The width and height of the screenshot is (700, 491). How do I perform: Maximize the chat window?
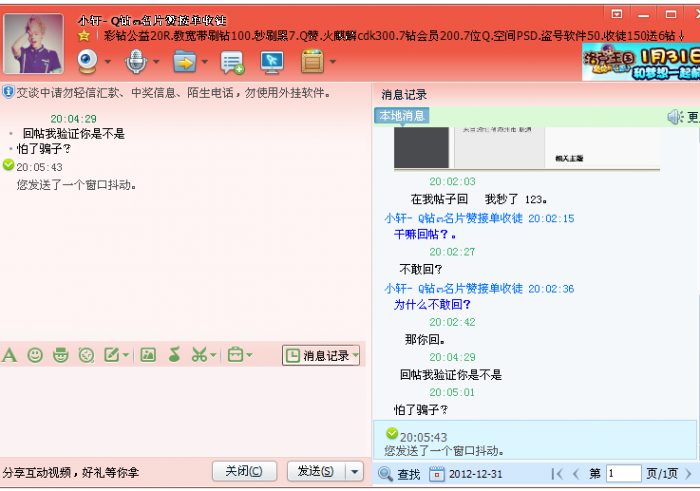(x=671, y=15)
